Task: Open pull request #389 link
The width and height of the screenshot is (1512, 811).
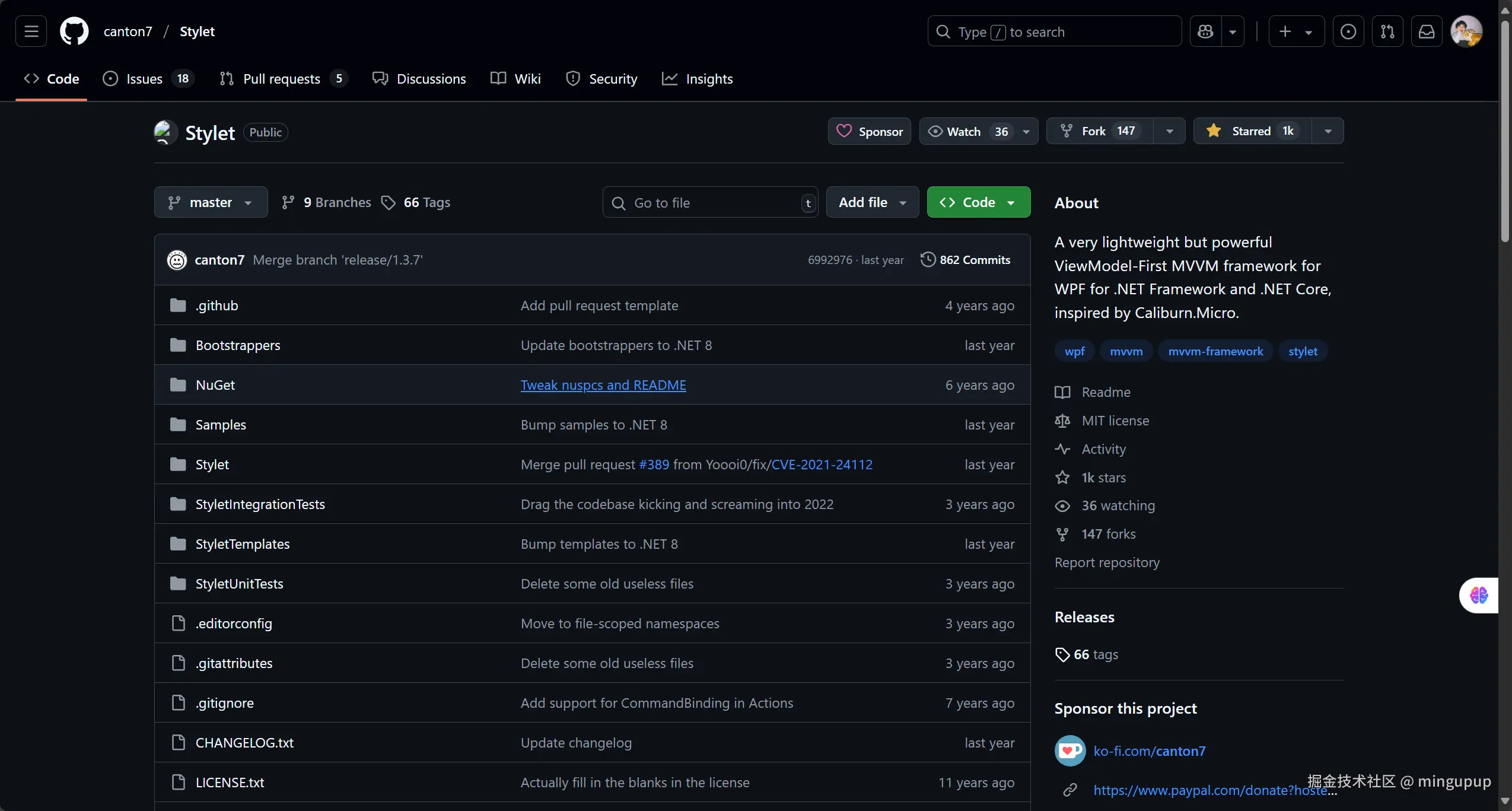Action: pos(654,465)
